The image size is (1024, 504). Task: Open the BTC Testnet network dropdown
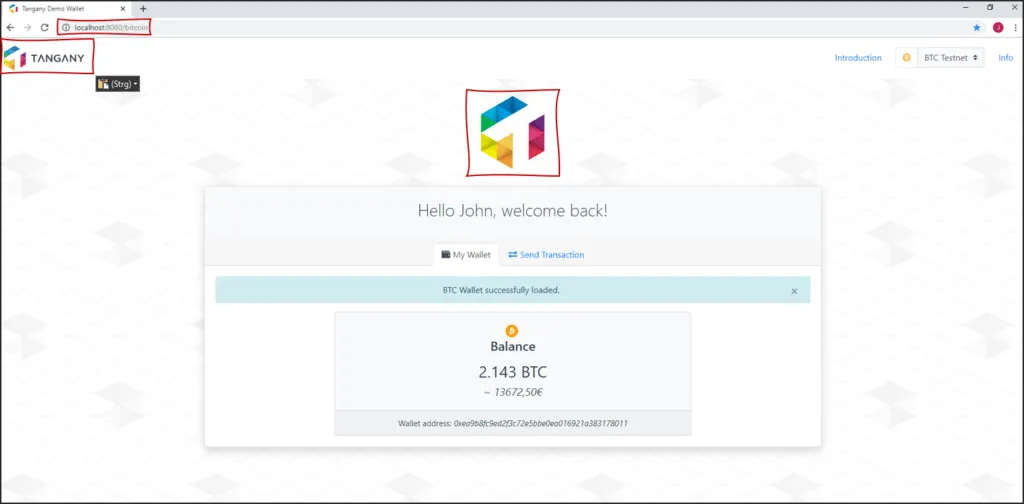[951, 57]
